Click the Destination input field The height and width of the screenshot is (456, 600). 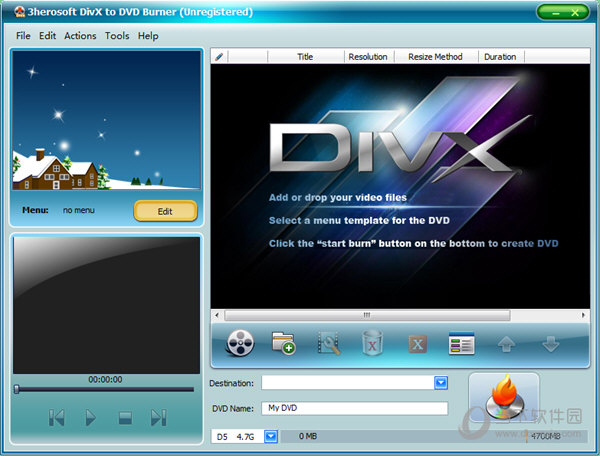(x=348, y=383)
